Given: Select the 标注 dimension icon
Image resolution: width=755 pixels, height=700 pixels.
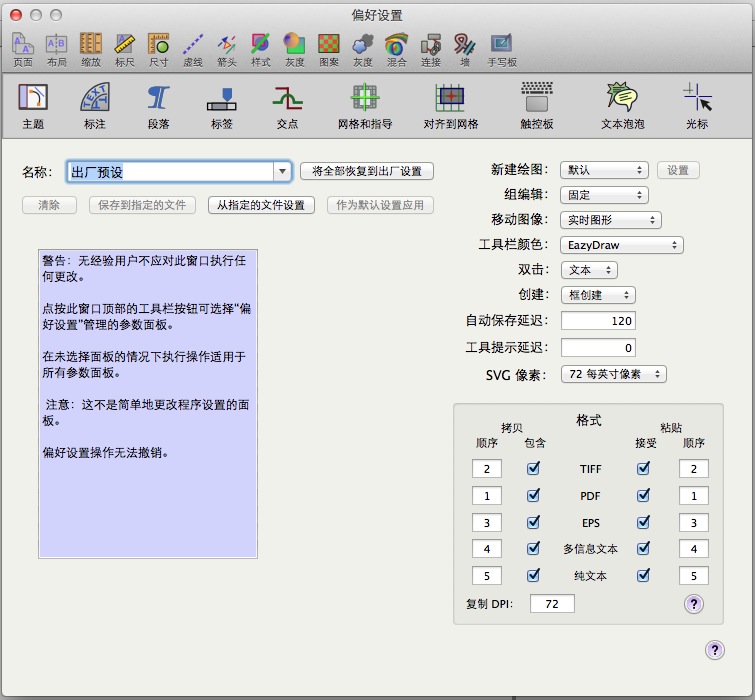Looking at the screenshot, I should (95, 107).
